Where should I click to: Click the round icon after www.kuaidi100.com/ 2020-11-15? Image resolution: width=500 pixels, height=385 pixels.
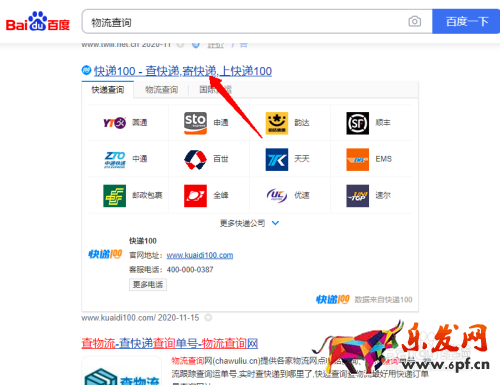208,318
